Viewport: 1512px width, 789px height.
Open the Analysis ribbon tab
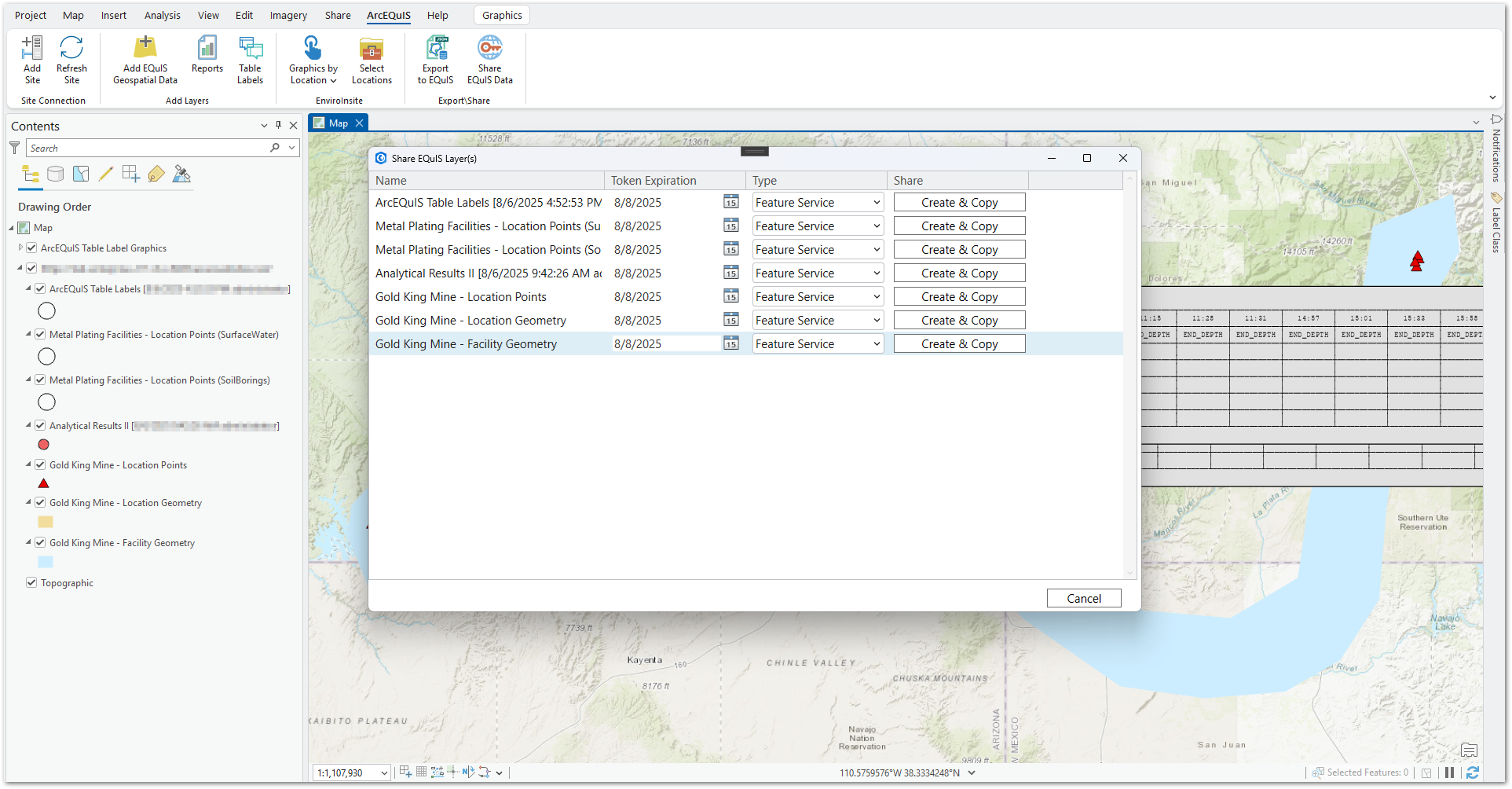[x=162, y=16]
